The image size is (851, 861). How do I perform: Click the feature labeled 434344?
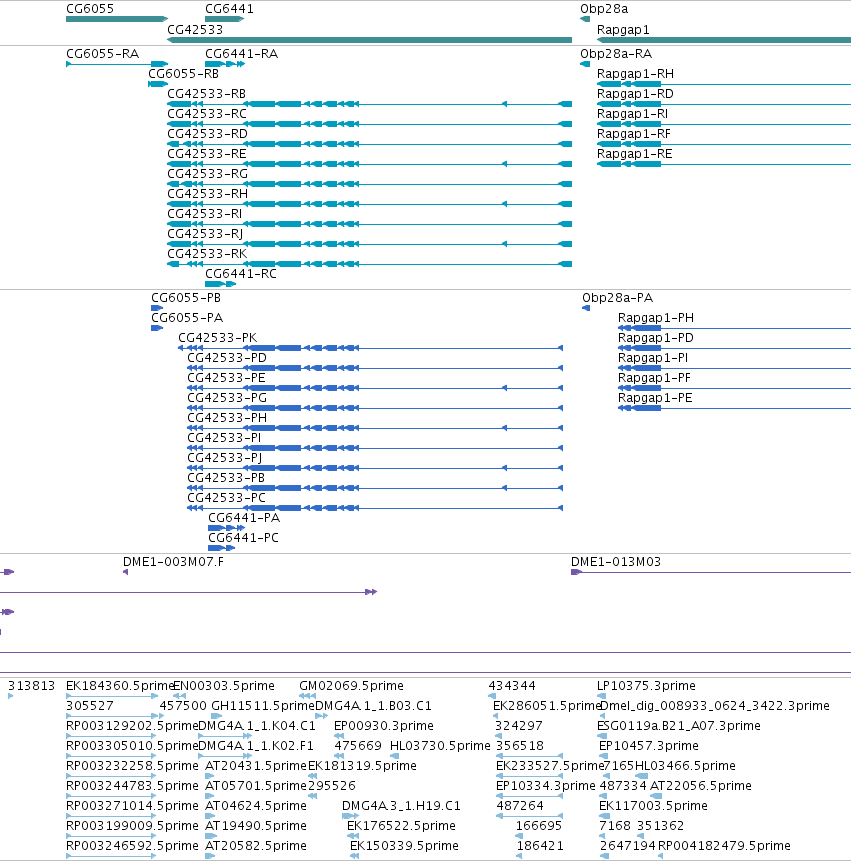(x=512, y=686)
